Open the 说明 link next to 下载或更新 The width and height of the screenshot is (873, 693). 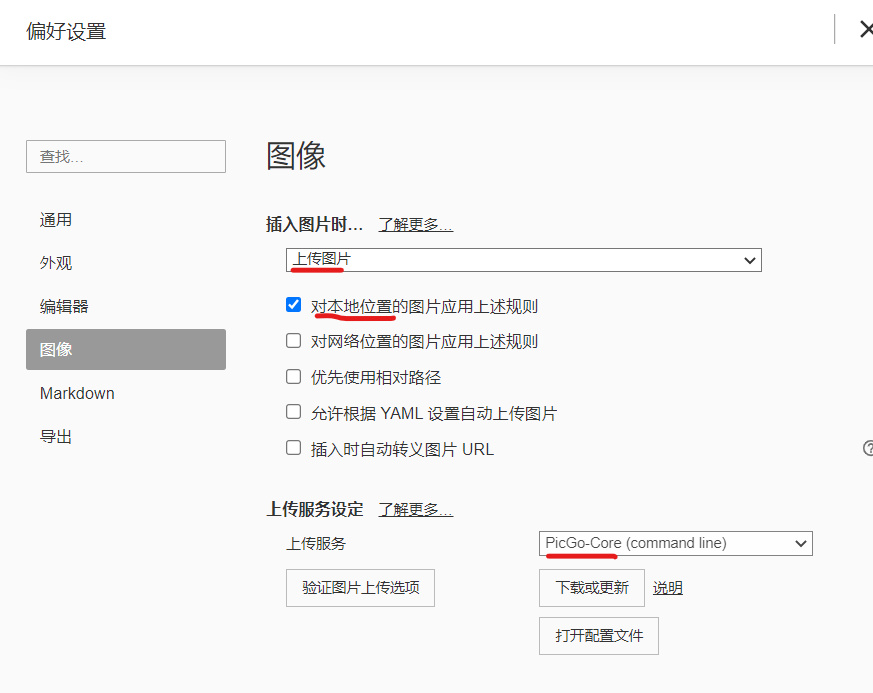click(667, 587)
